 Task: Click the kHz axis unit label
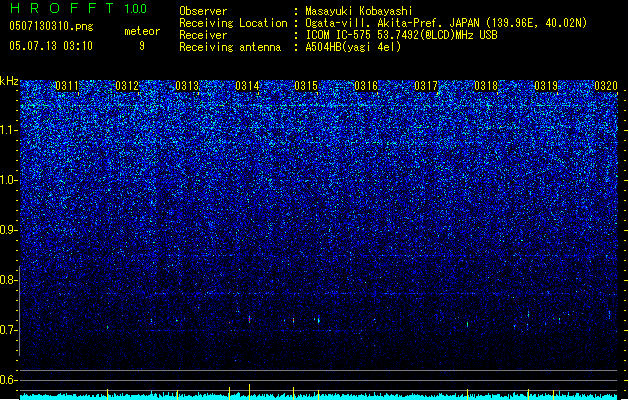tap(9, 81)
